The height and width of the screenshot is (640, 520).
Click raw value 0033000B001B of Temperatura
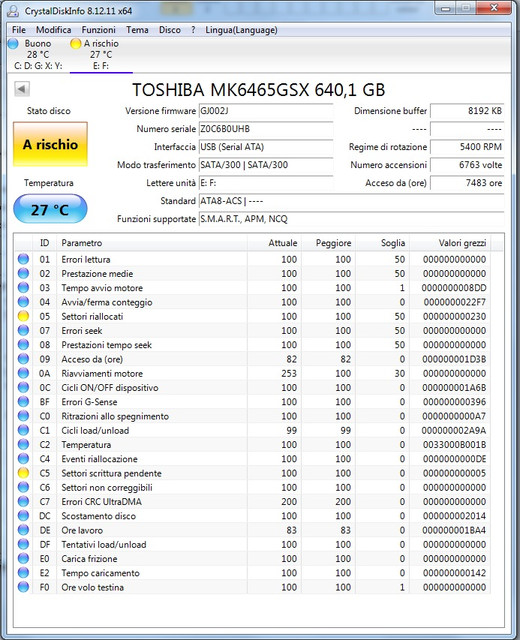pyautogui.click(x=454, y=444)
